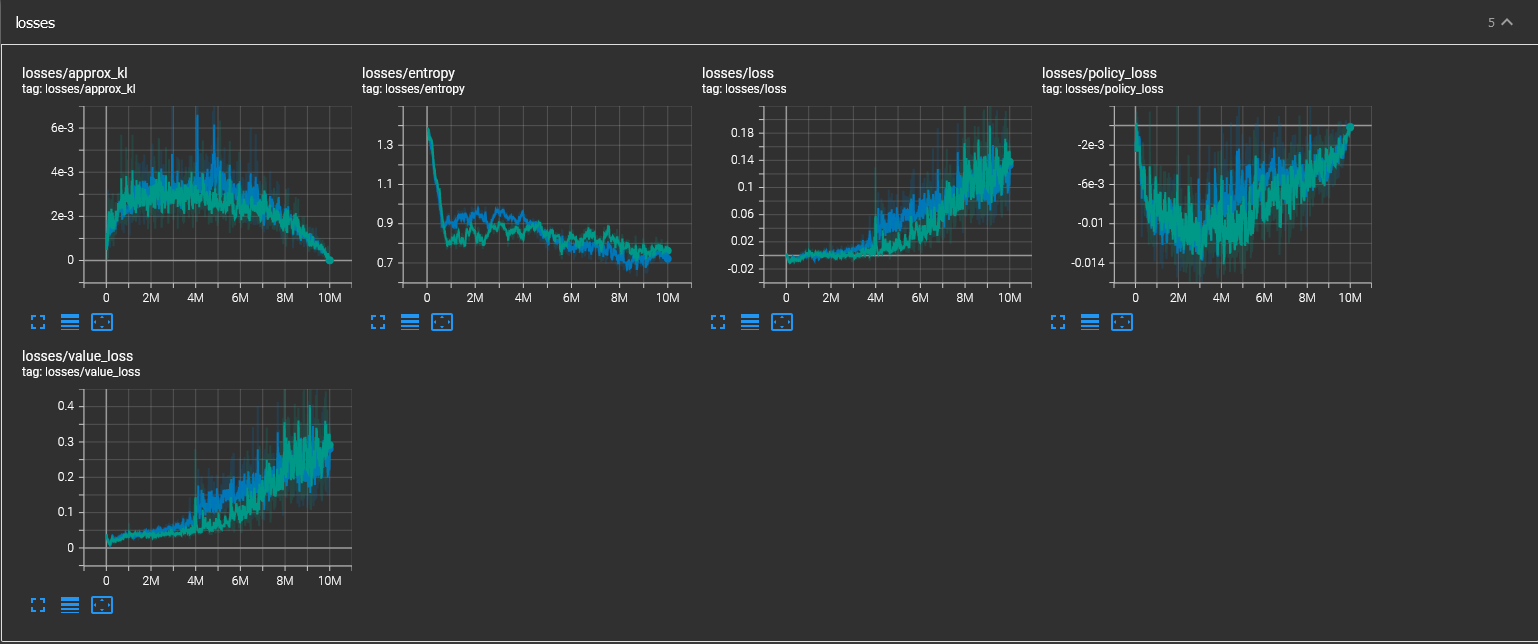
Task: Click the losses/loss line chart plot
Action: [x=897, y=194]
